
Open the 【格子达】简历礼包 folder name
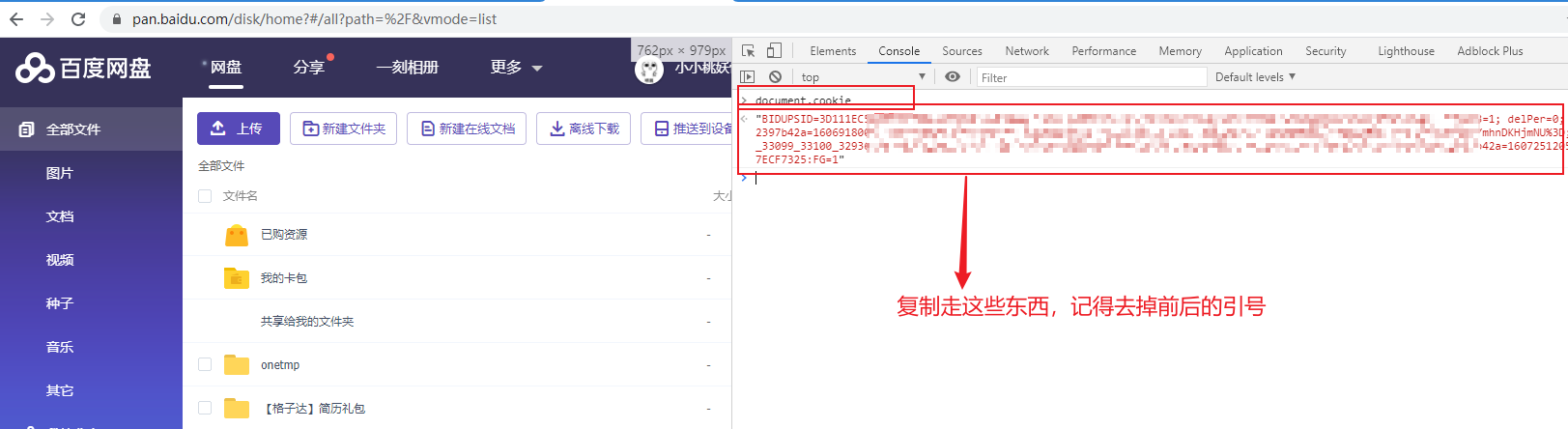pos(313,409)
